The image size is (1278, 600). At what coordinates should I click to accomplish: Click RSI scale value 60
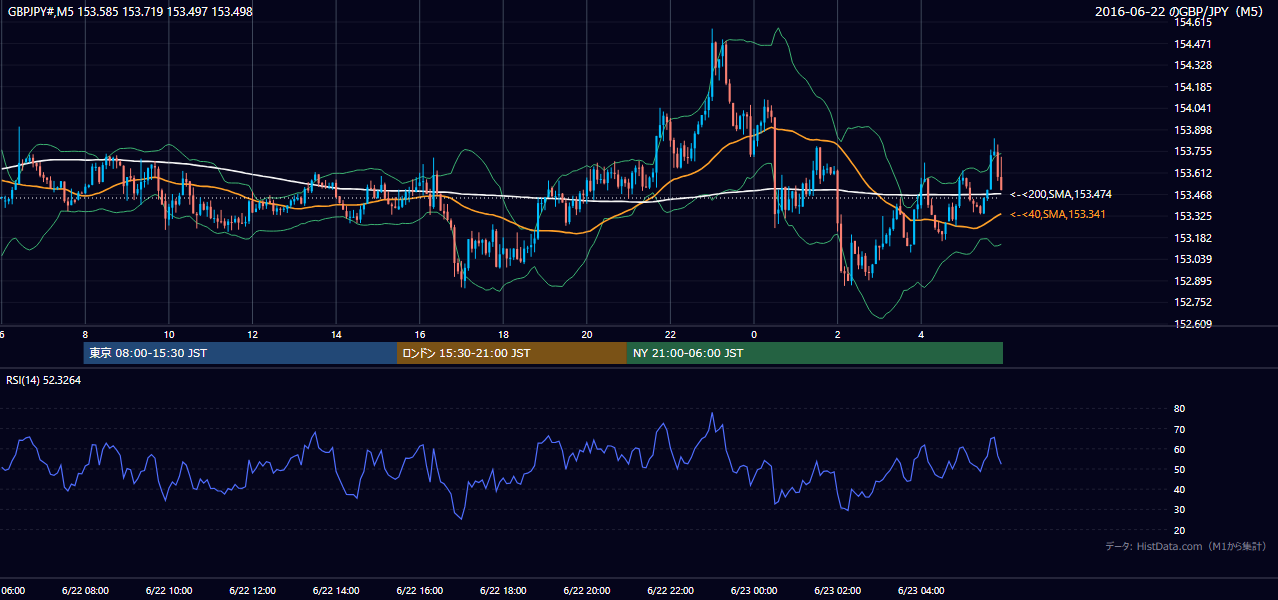[1179, 449]
